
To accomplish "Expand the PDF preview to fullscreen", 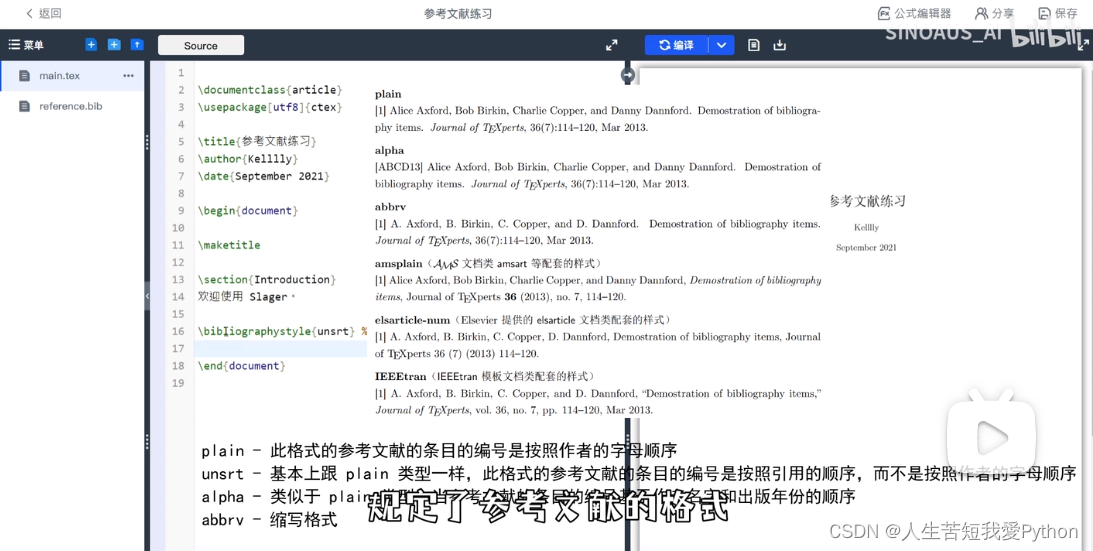I will tap(1083, 45).
